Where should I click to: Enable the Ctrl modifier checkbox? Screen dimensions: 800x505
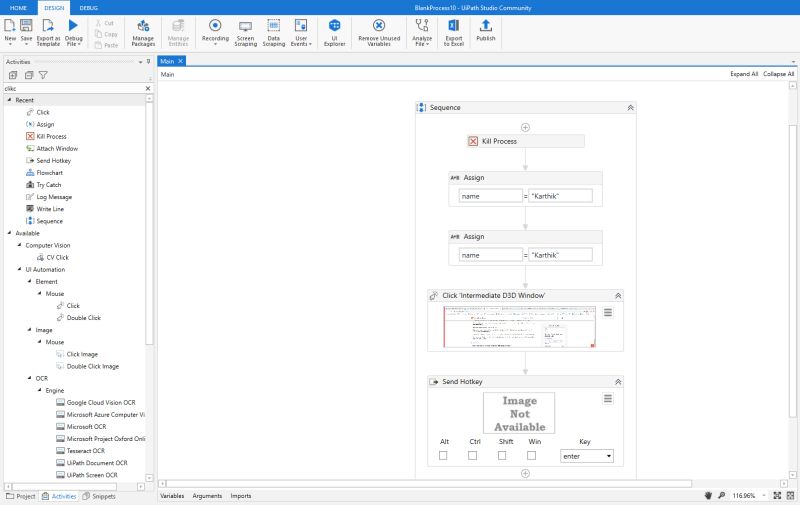[x=472, y=455]
